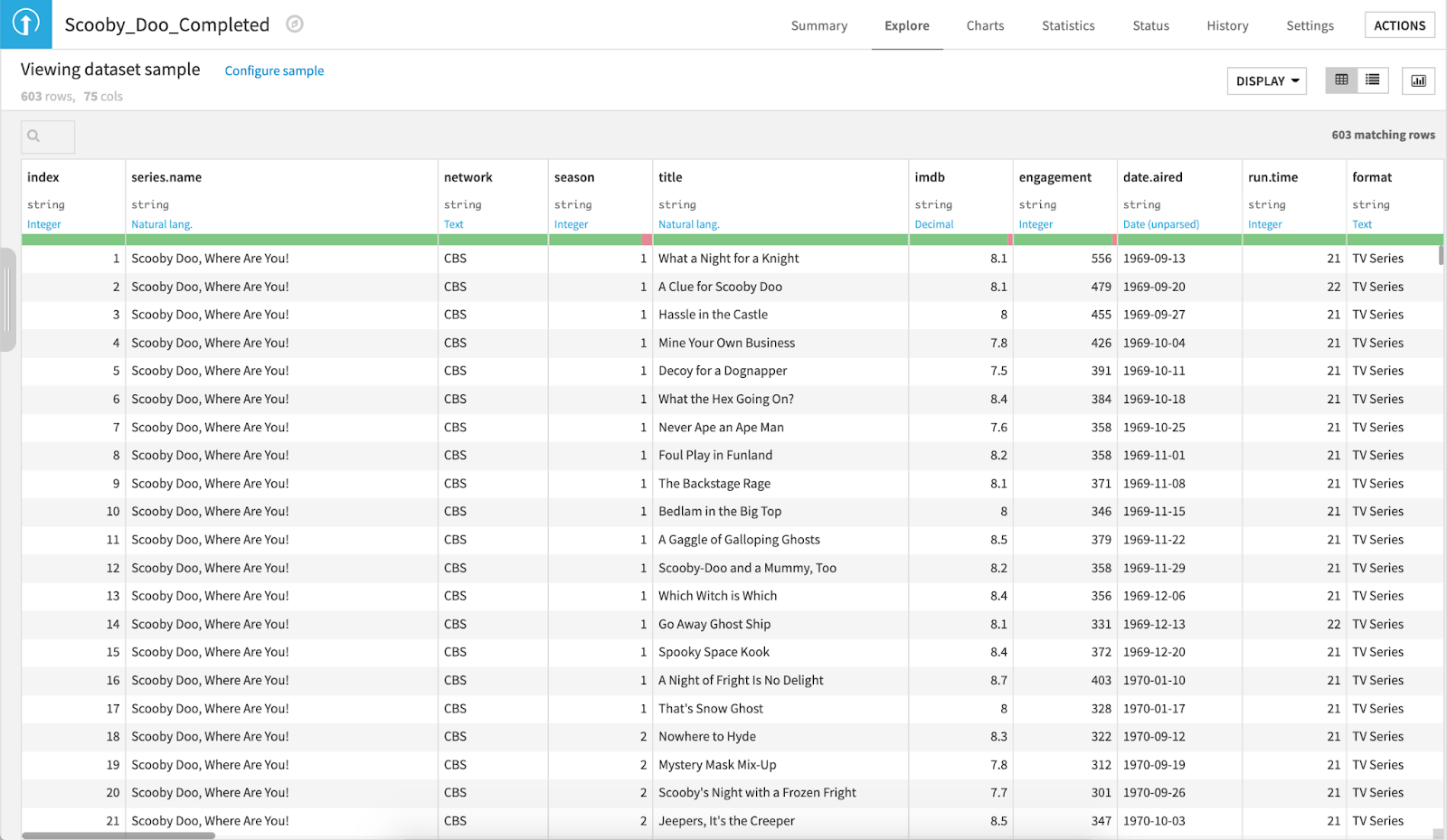Click the validity bar under series.name
1447x840 pixels.
281,240
